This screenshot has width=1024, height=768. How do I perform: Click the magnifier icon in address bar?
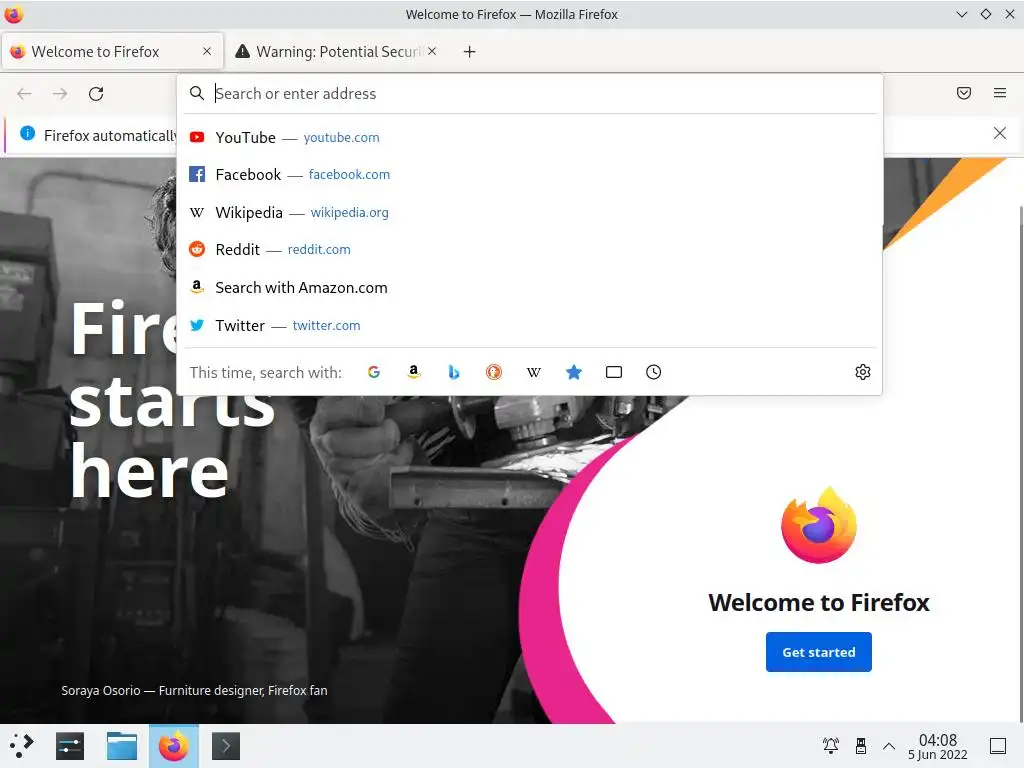(x=197, y=93)
